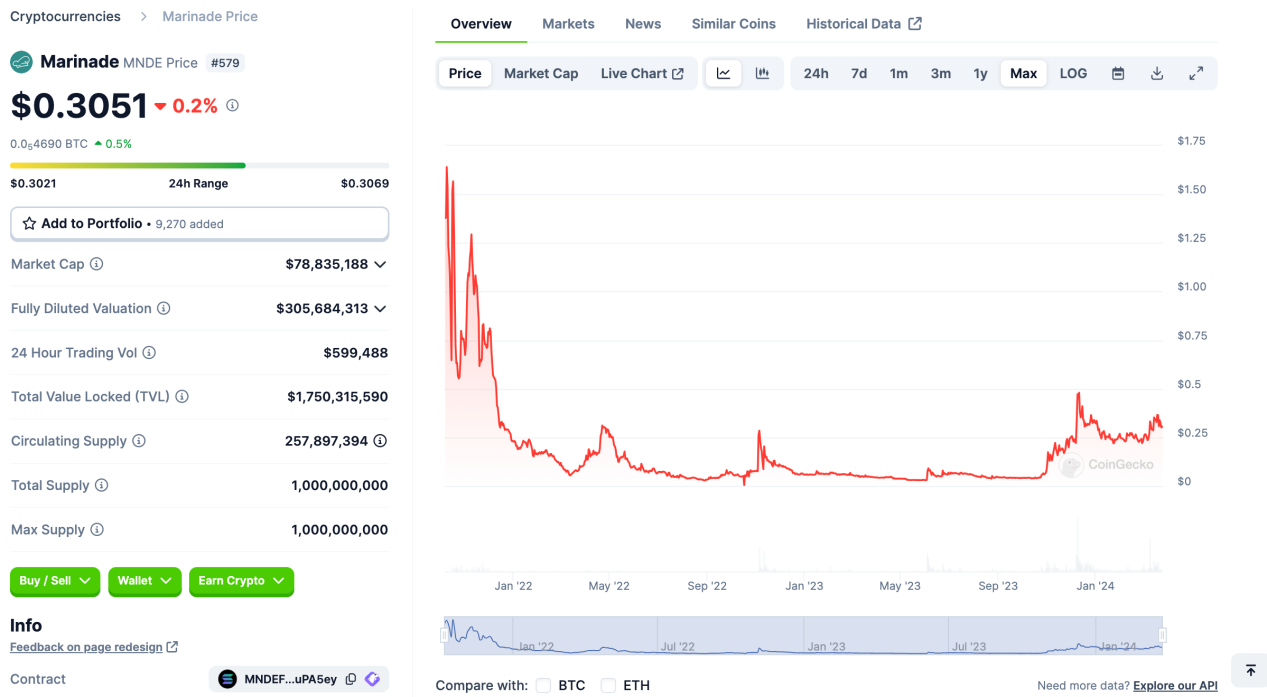Open the Market Cap info tooltip

click(95, 264)
